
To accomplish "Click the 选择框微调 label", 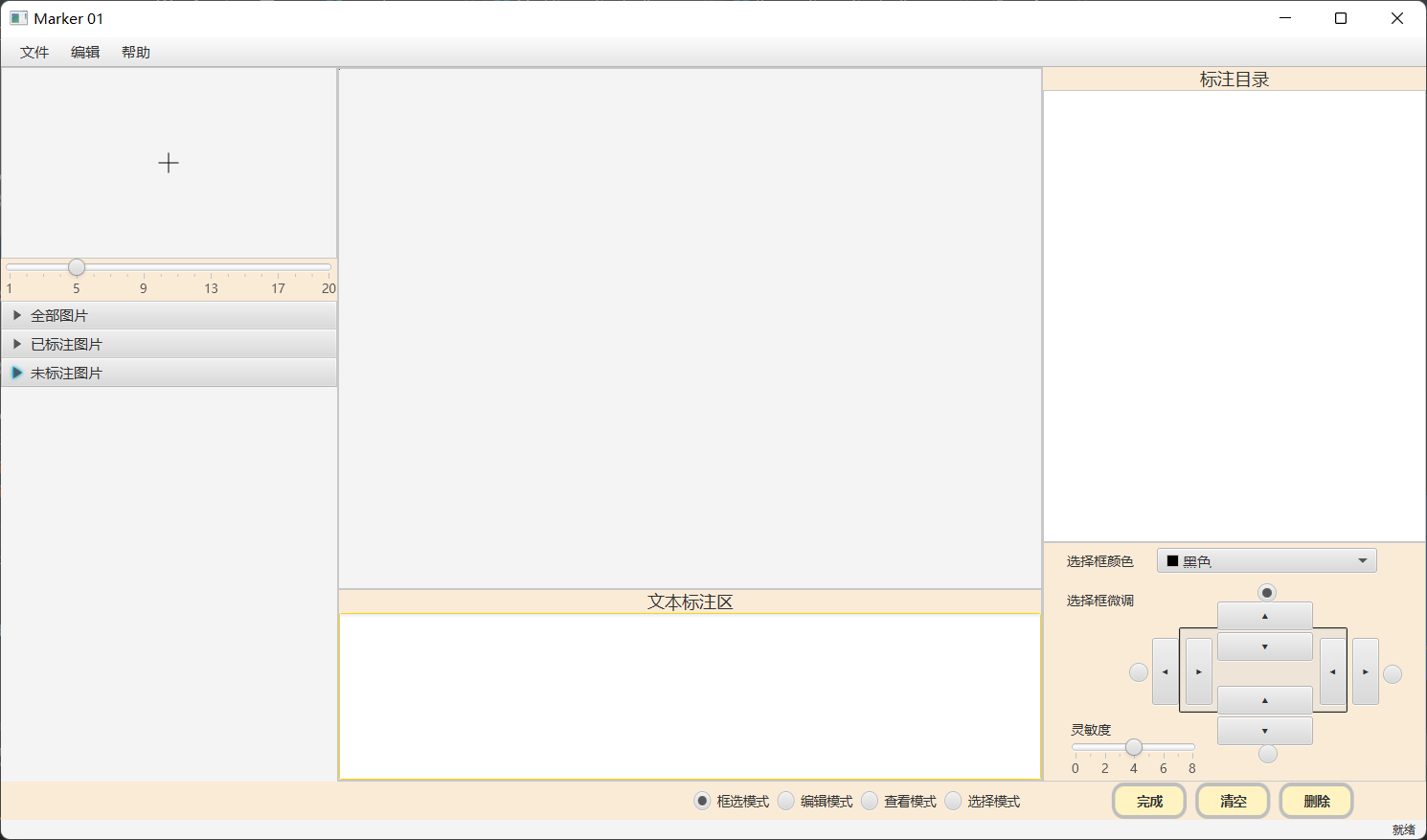I will pyautogui.click(x=1100, y=601).
